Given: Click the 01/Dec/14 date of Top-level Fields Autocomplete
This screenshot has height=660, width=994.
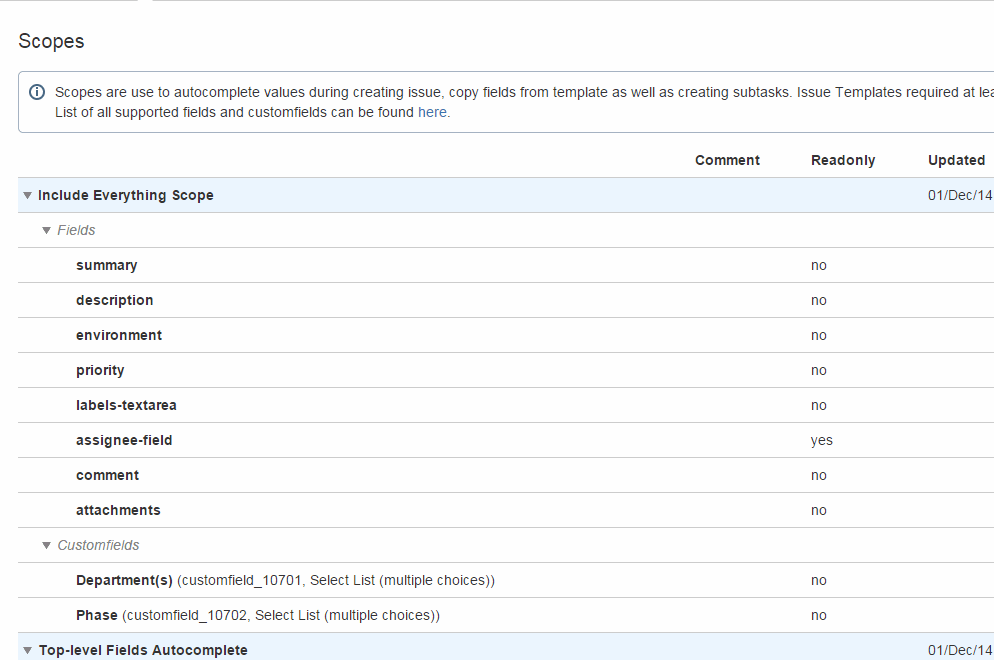Looking at the screenshot, I should [960, 650].
